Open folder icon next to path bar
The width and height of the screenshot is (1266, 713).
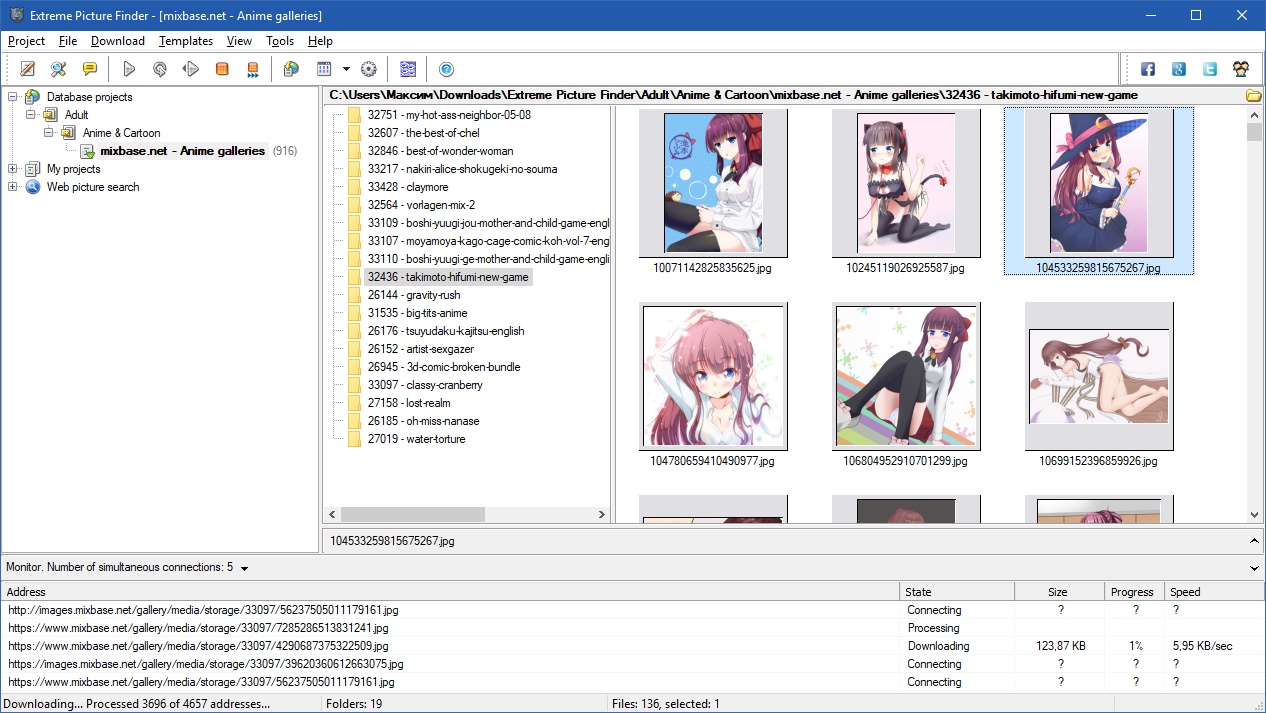point(1253,96)
